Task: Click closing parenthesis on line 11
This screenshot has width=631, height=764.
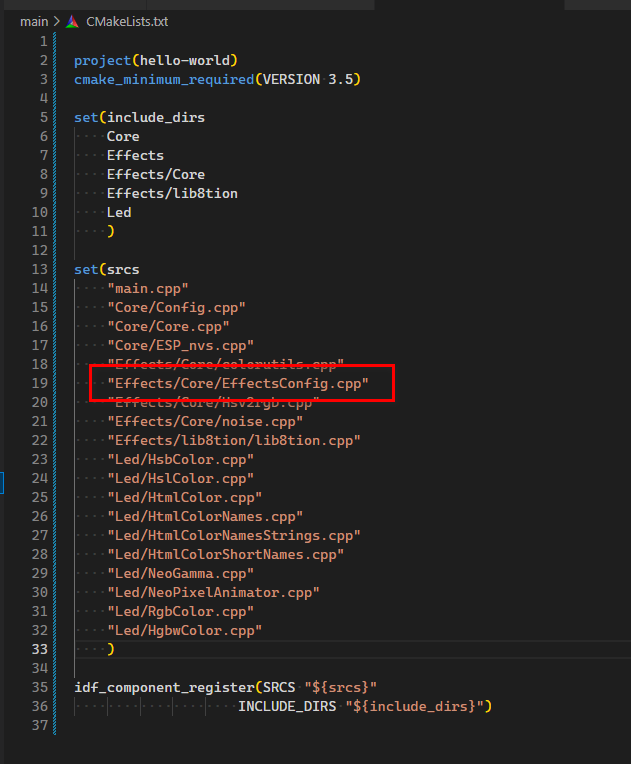Action: coord(111,231)
